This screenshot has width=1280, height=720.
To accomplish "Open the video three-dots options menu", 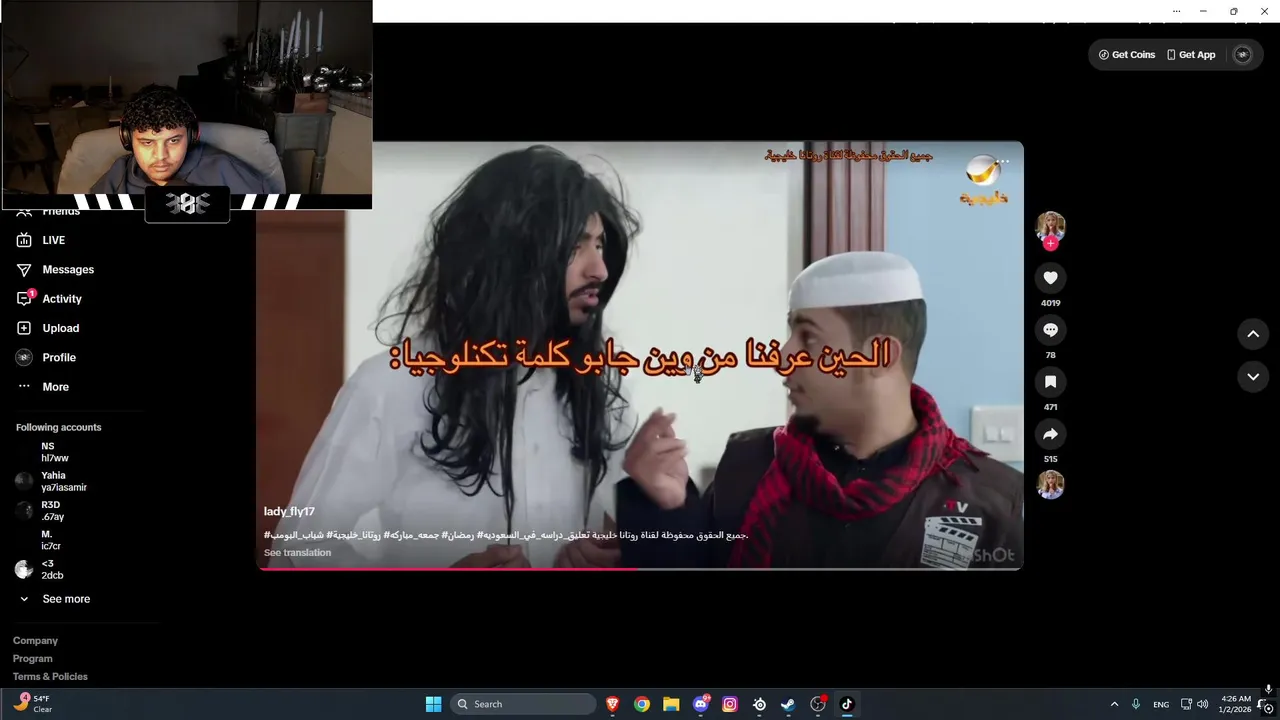I will click(1003, 161).
